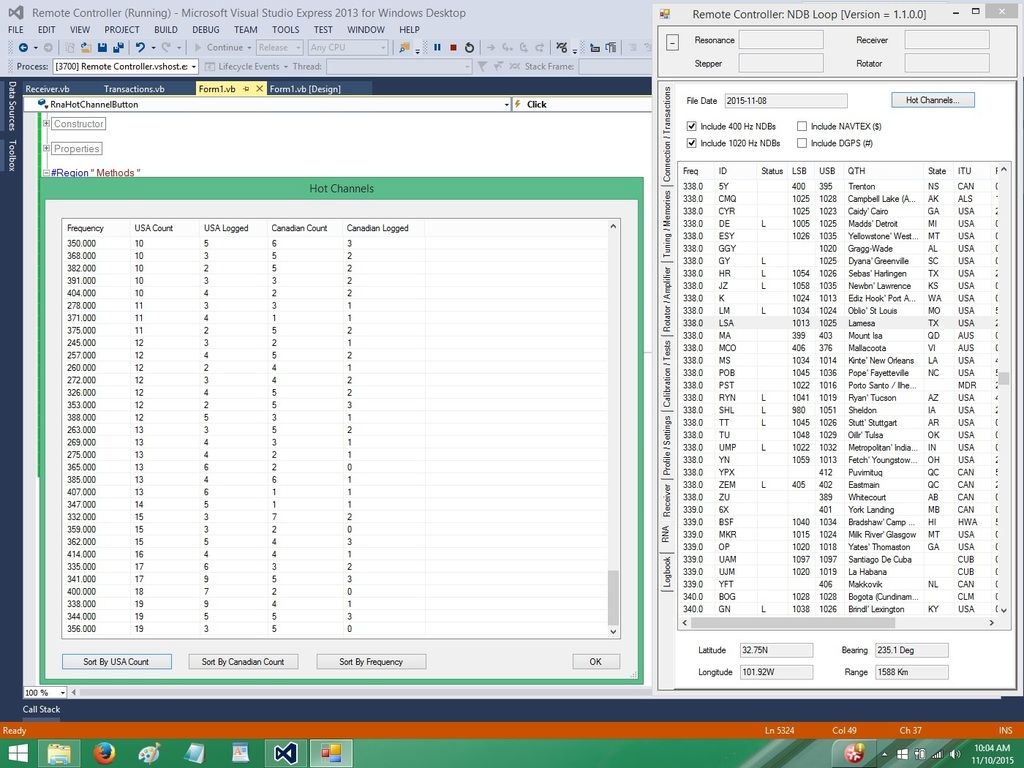Click the Undo arrow icon
Screen dimensions: 1024x768
pos(140,48)
